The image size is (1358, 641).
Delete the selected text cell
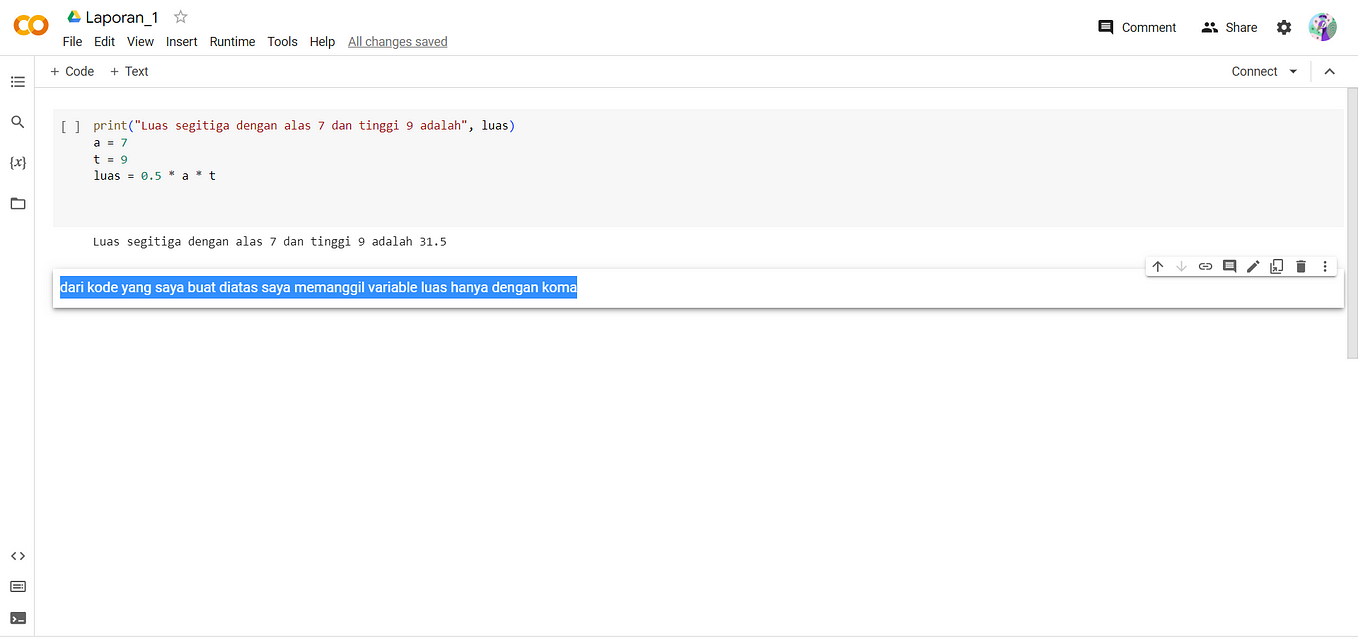1301,267
